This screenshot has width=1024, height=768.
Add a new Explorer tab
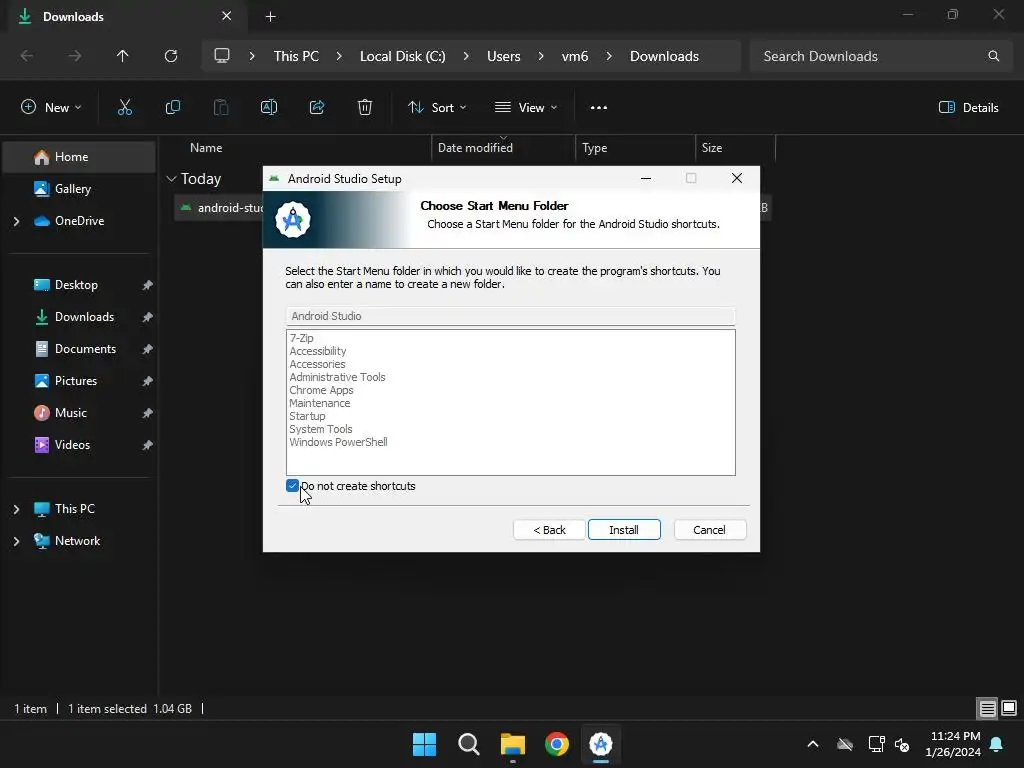pos(271,16)
